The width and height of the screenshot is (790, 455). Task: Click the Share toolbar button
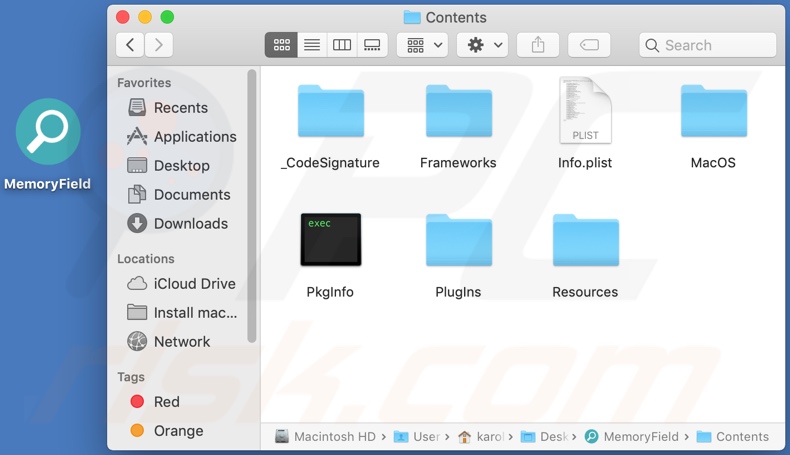[x=538, y=45]
